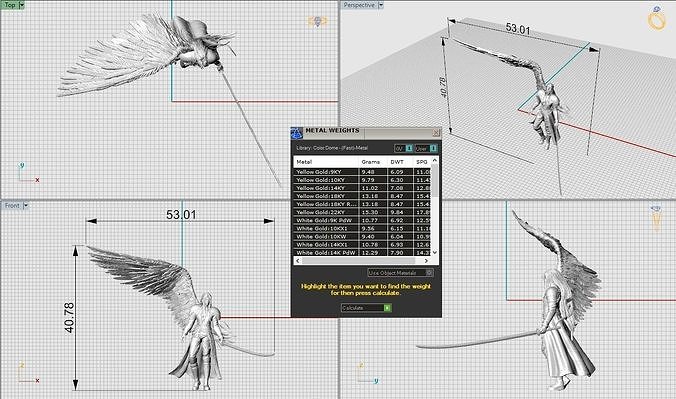The height and width of the screenshot is (399, 676).
Task: Click the horizontal scroll left arrow
Action: tap(298, 261)
